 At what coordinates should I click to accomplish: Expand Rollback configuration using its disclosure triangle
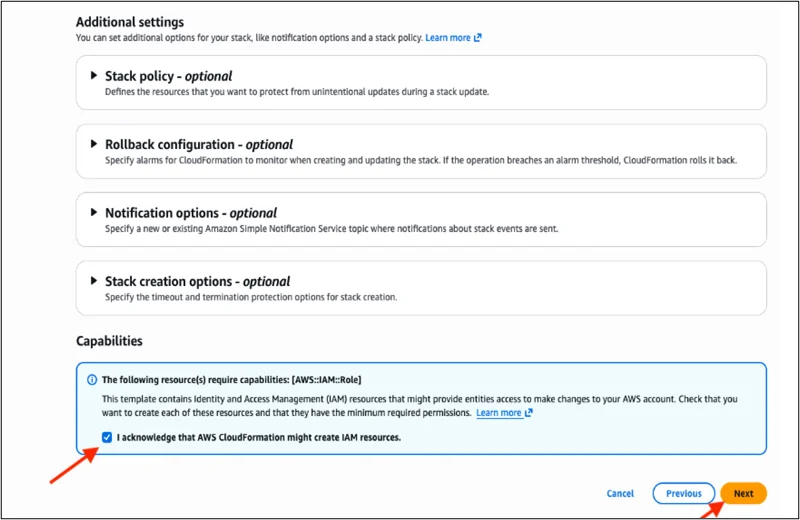click(x=95, y=144)
